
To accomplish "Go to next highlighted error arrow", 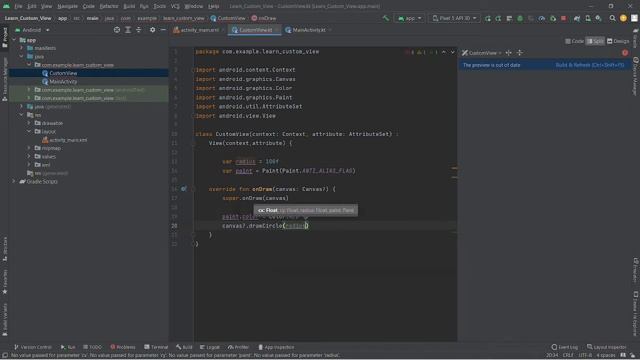I will pos(453,52).
